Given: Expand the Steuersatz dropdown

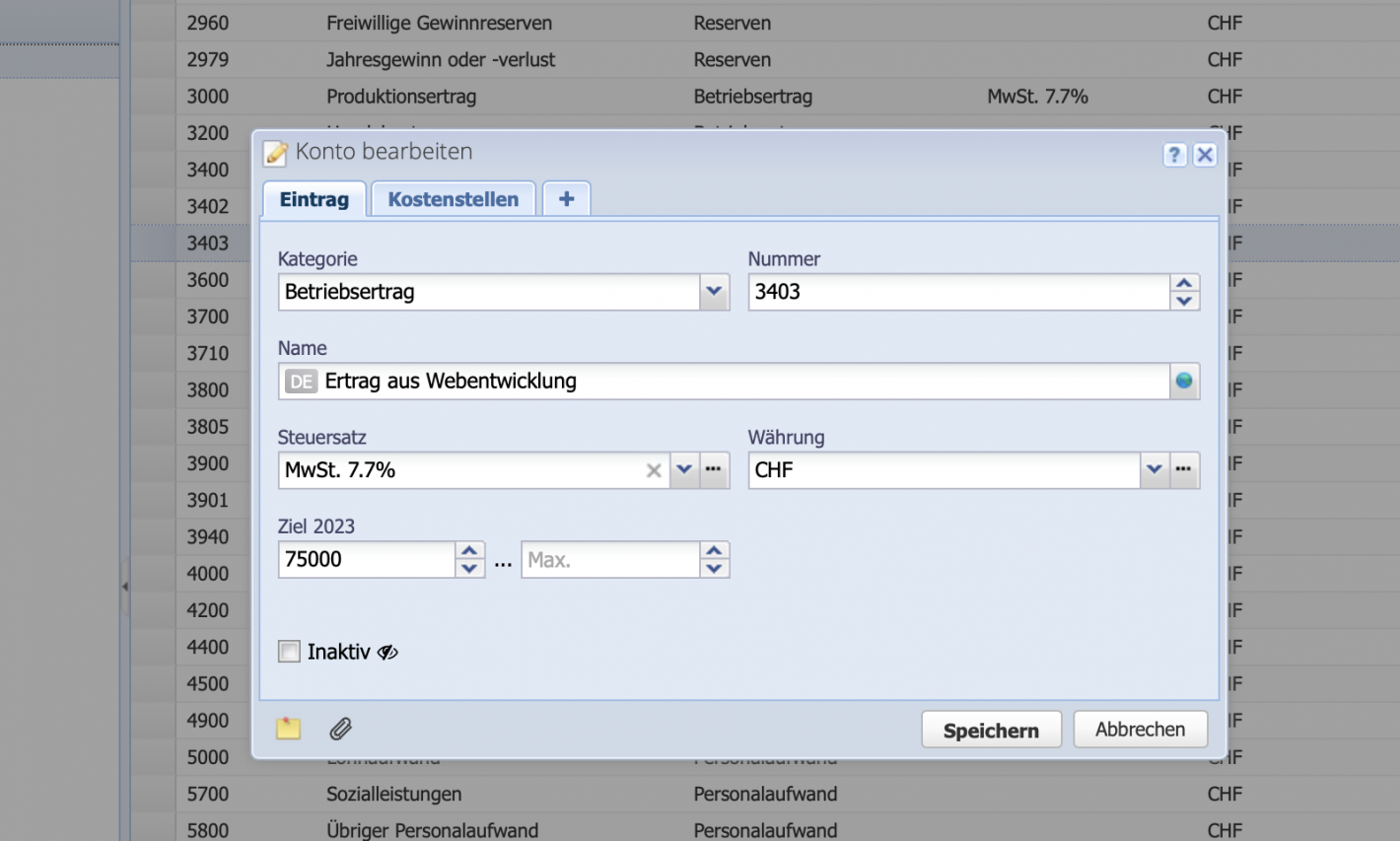Looking at the screenshot, I should (684, 470).
